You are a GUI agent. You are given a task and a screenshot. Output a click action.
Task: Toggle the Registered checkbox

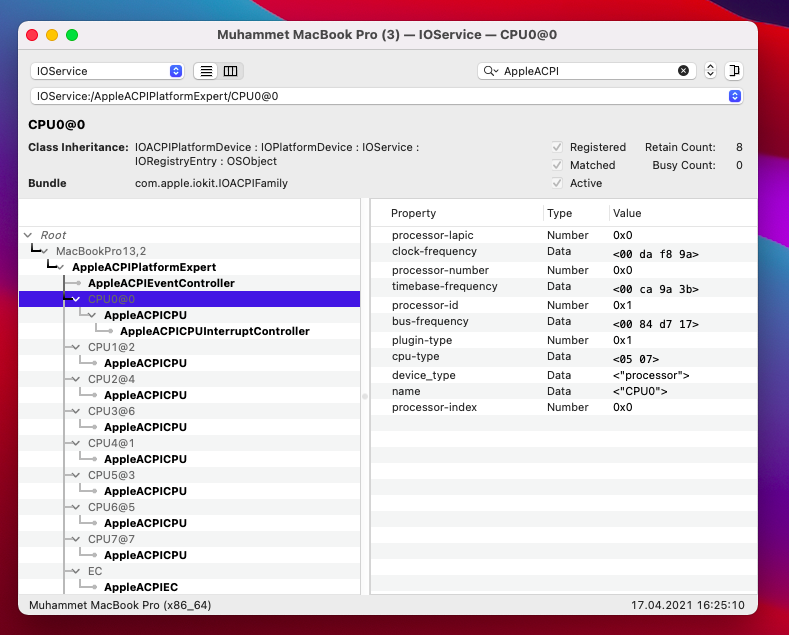coord(557,147)
